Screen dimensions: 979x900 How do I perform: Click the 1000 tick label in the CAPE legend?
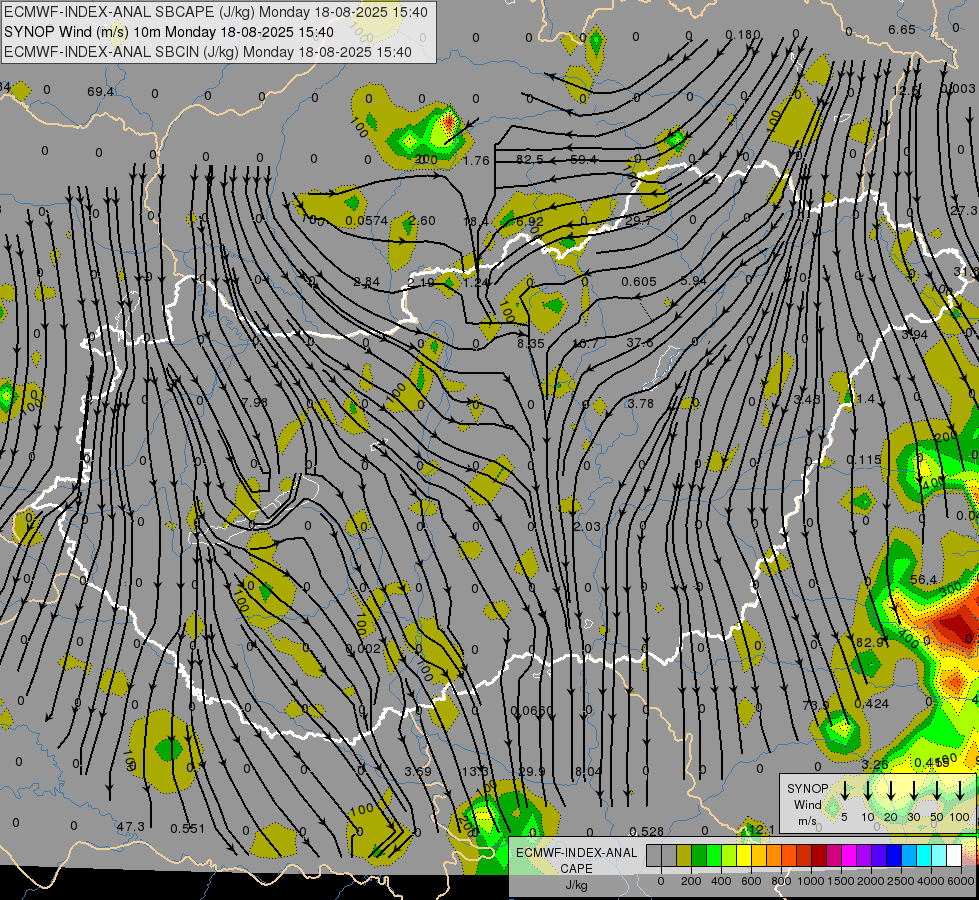click(x=811, y=881)
